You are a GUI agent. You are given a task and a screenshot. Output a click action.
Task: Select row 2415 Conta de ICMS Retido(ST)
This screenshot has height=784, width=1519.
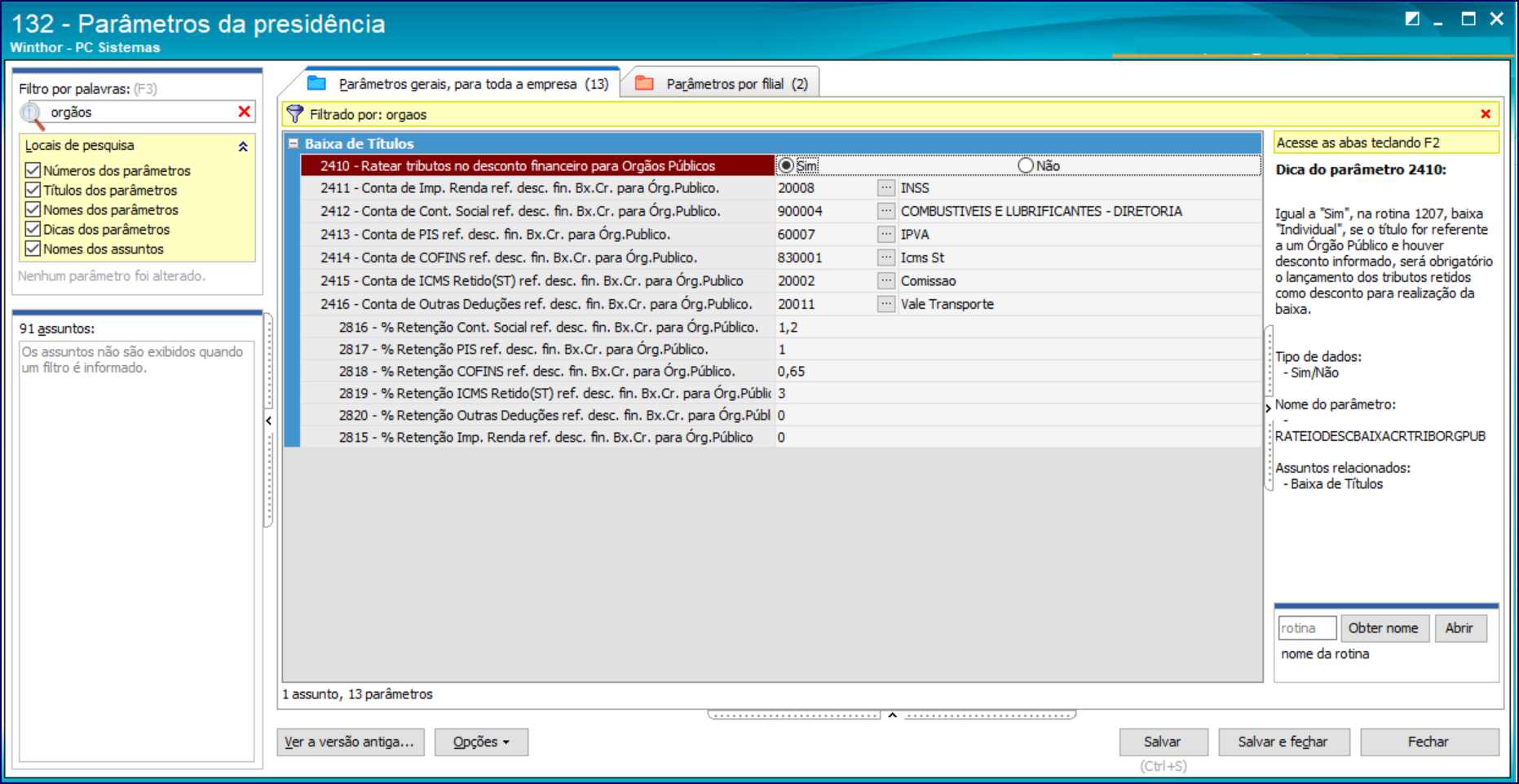tap(537, 280)
